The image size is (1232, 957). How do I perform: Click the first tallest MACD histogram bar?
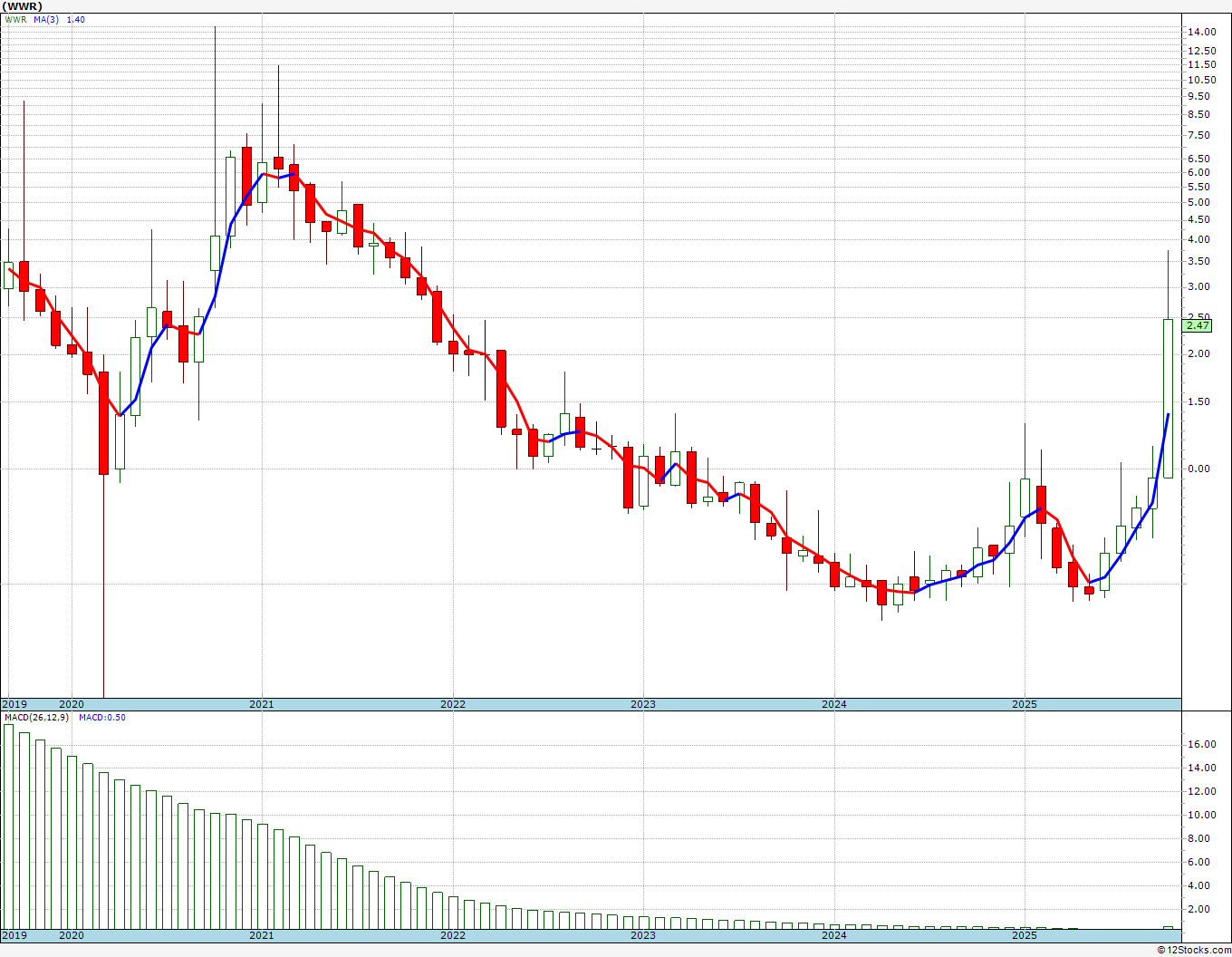(x=8, y=826)
